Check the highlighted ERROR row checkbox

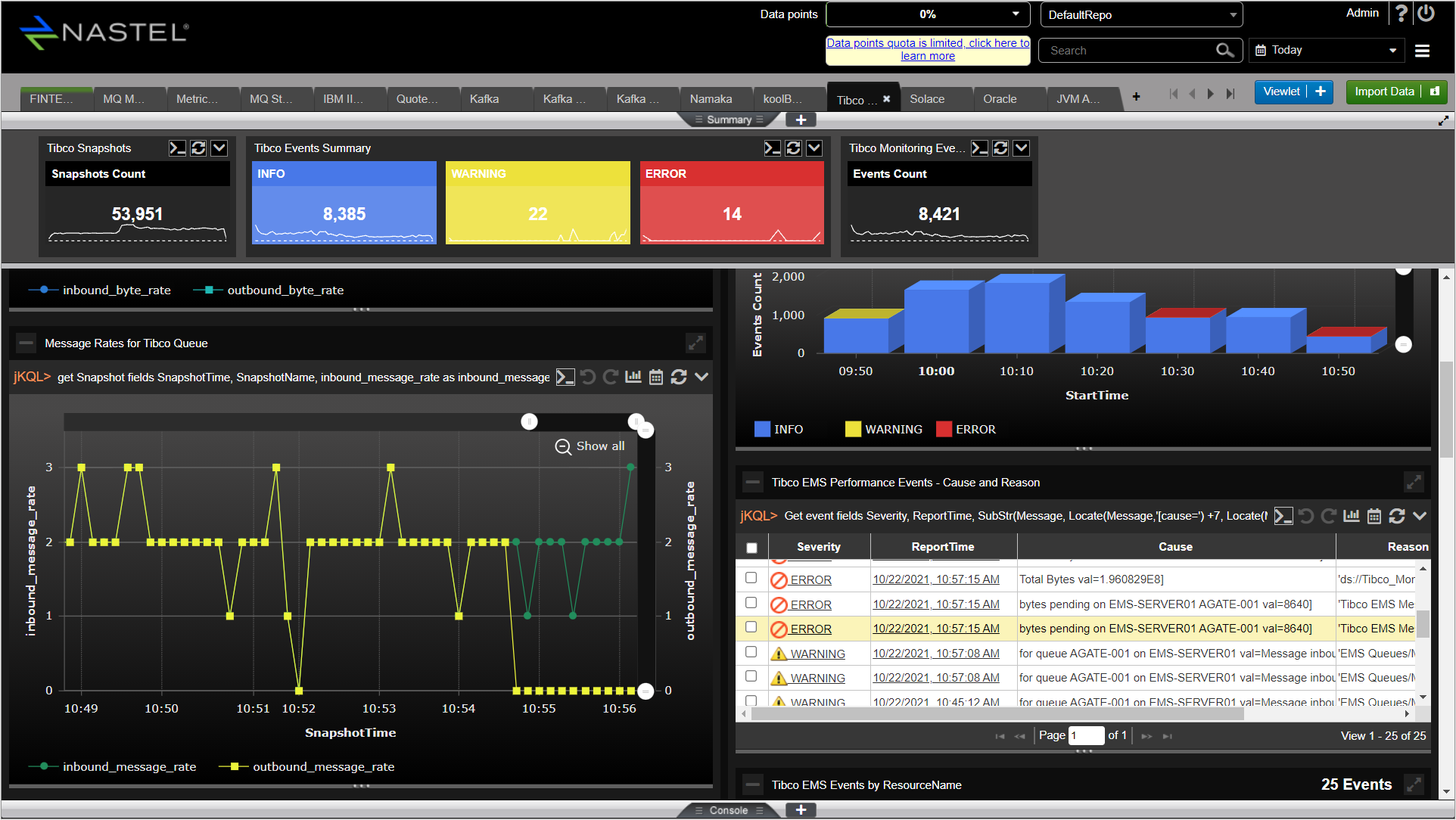pyautogui.click(x=751, y=627)
